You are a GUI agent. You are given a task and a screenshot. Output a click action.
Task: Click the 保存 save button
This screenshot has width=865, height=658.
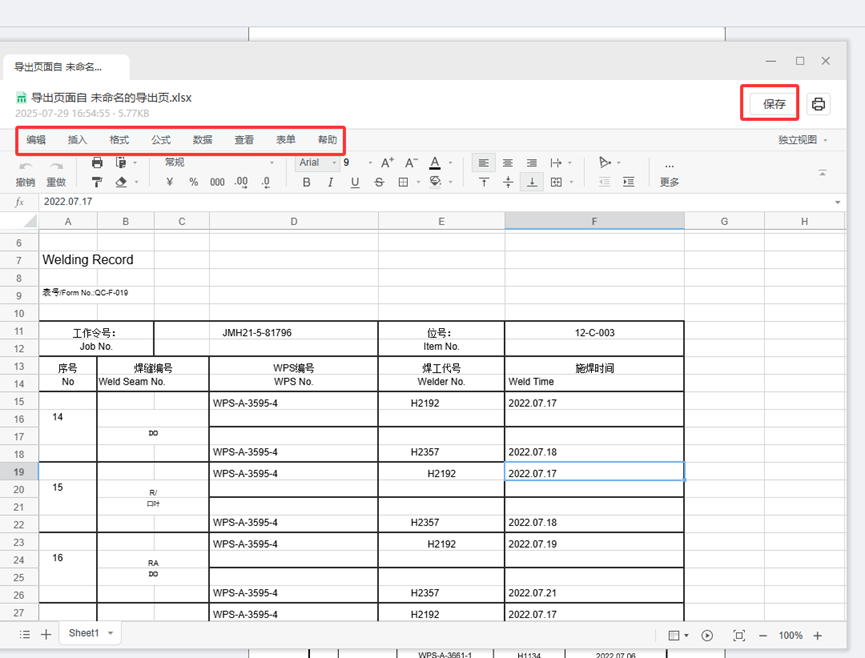(774, 104)
